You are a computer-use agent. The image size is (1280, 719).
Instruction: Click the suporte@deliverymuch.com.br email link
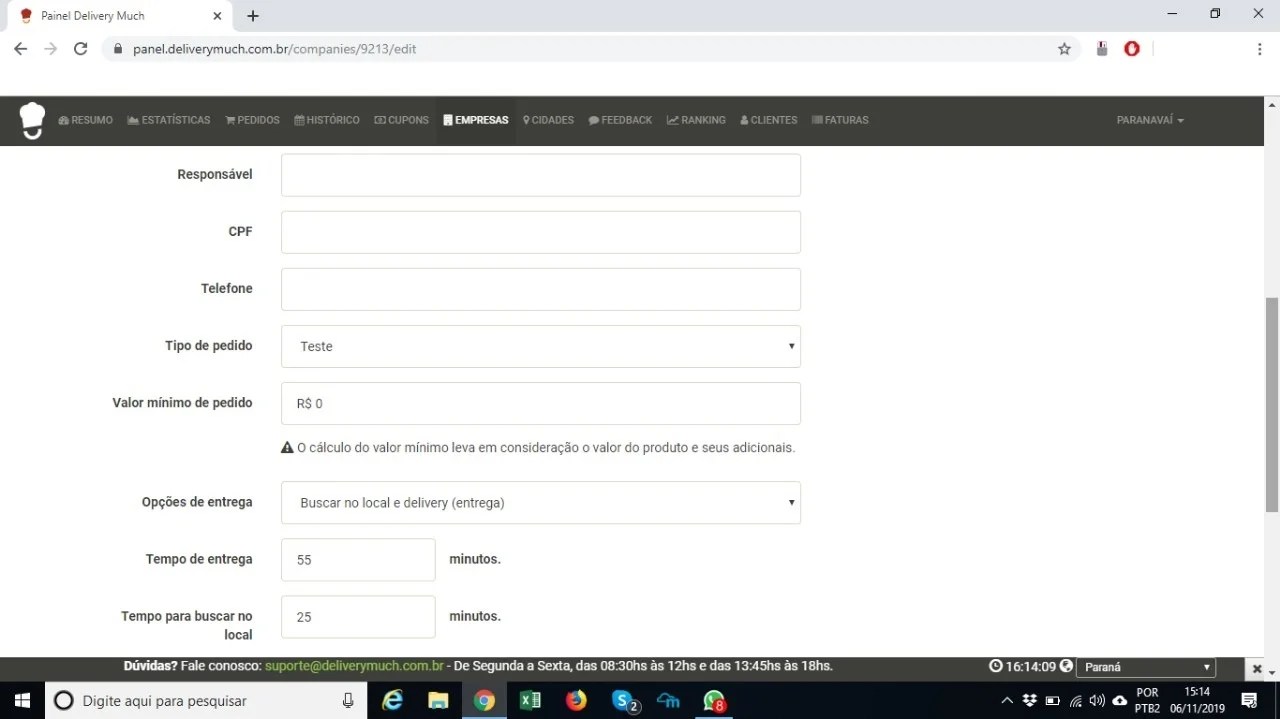tap(354, 666)
